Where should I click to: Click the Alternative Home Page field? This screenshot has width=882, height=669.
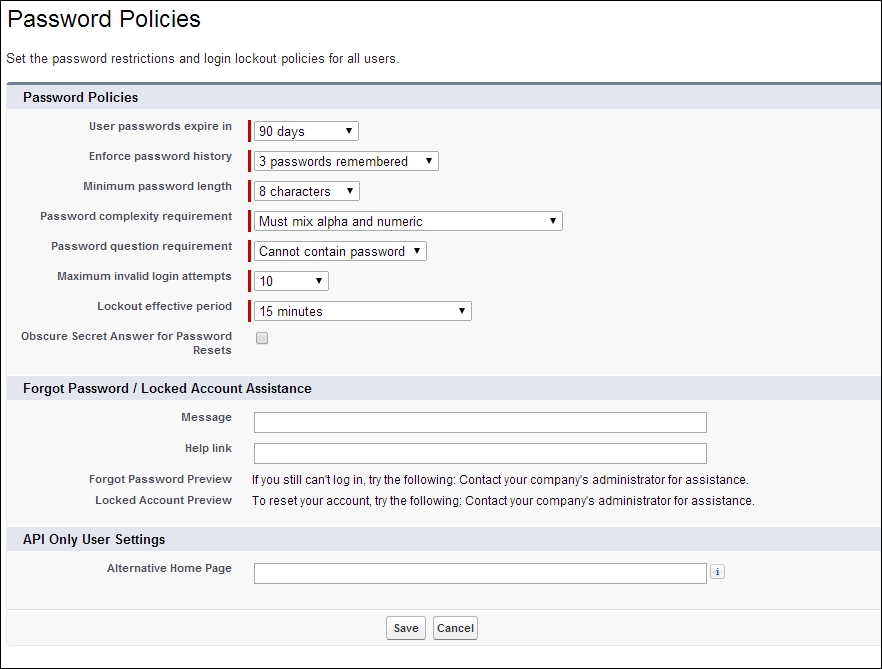pos(480,572)
